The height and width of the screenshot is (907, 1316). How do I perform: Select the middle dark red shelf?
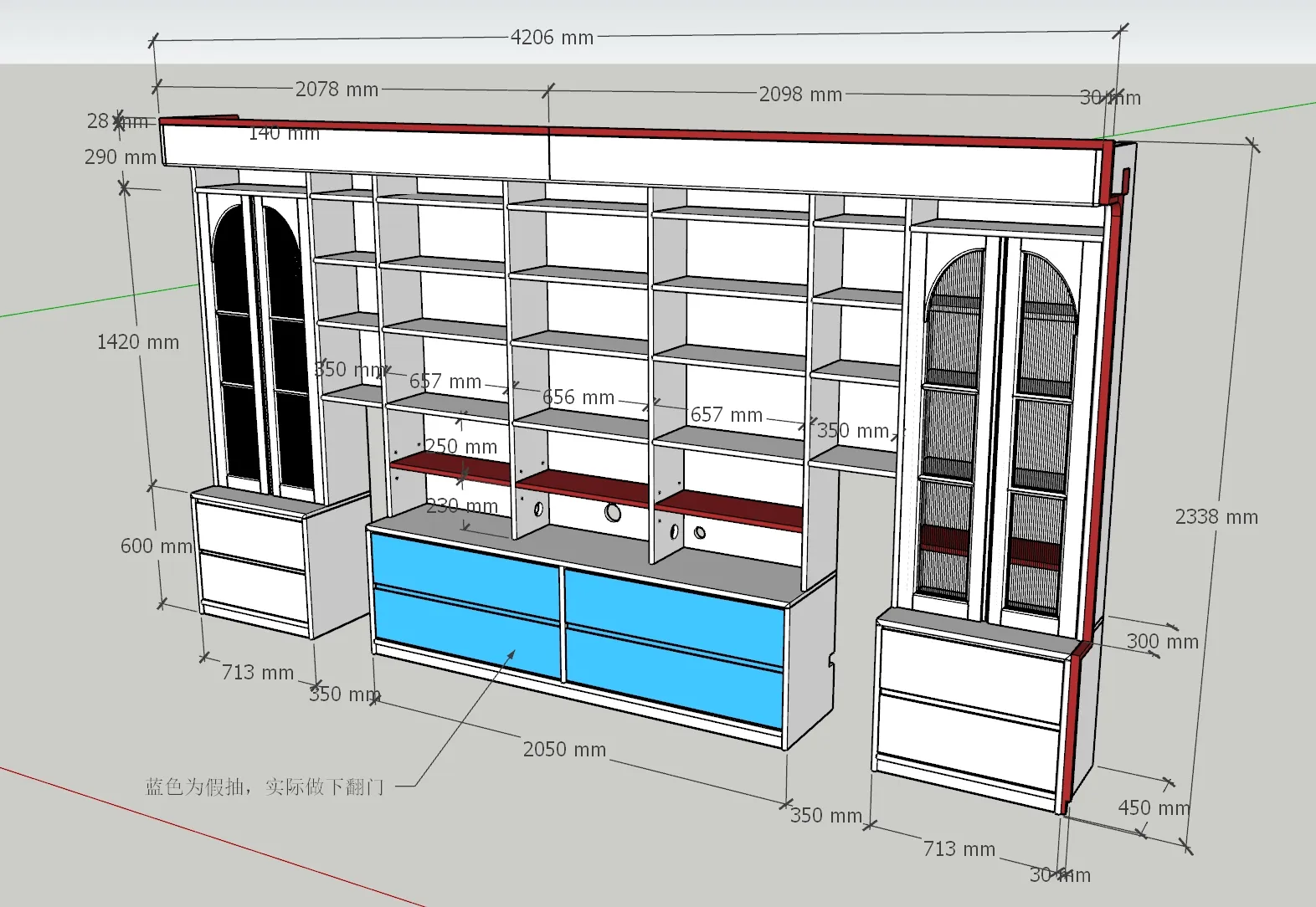tap(582, 485)
